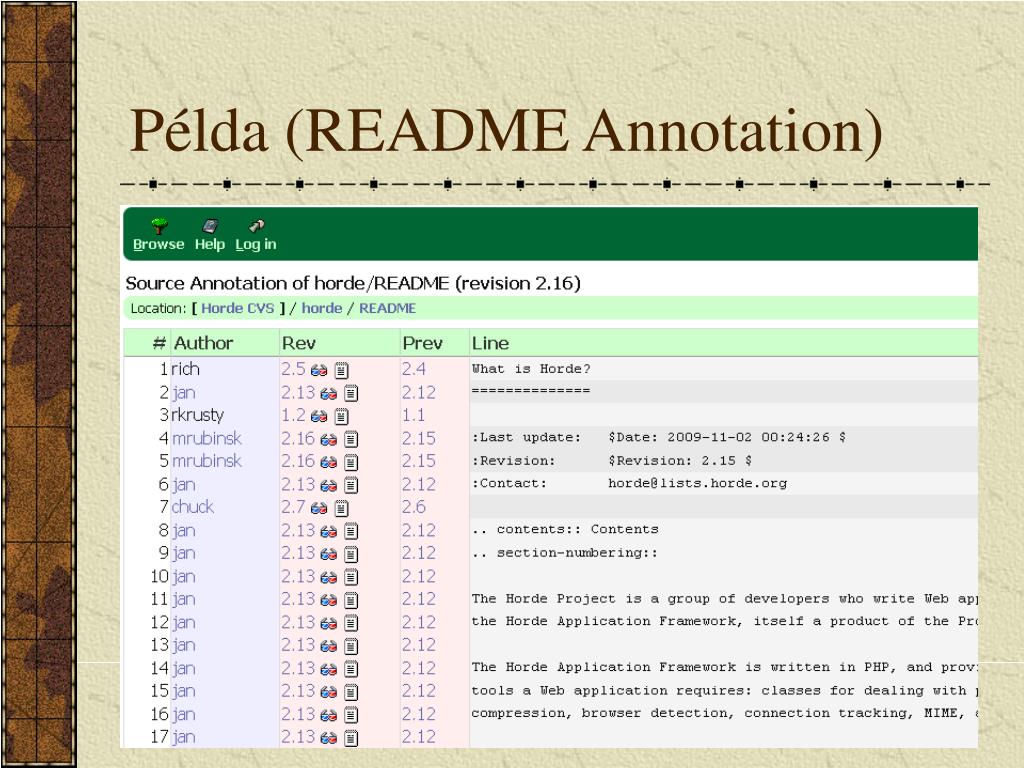The image size is (1024, 768).
Task: Click the horde@lists.horde.org contact text
Action: tap(697, 484)
